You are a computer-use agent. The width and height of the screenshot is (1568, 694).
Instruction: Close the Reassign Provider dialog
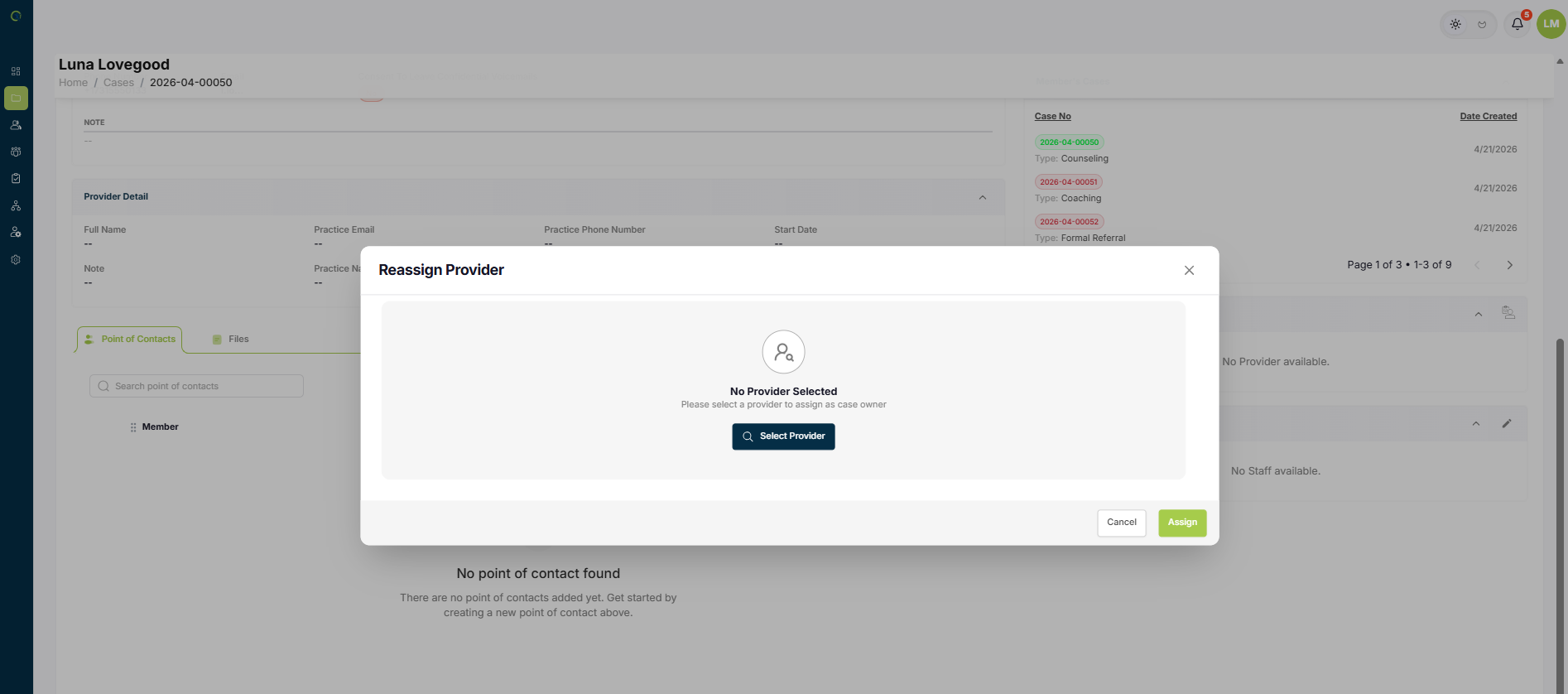pyautogui.click(x=1189, y=270)
